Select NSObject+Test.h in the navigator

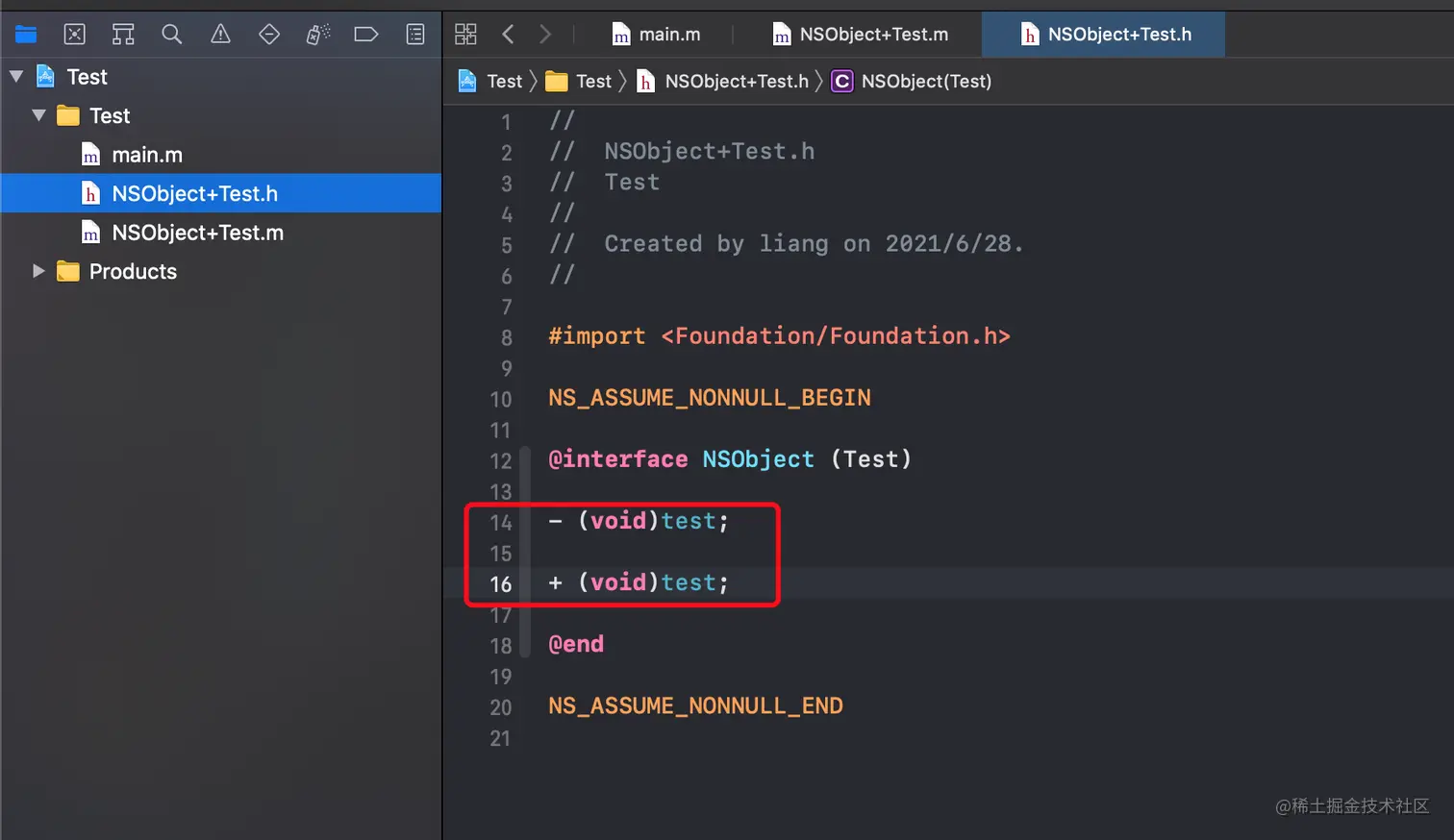tap(221, 193)
